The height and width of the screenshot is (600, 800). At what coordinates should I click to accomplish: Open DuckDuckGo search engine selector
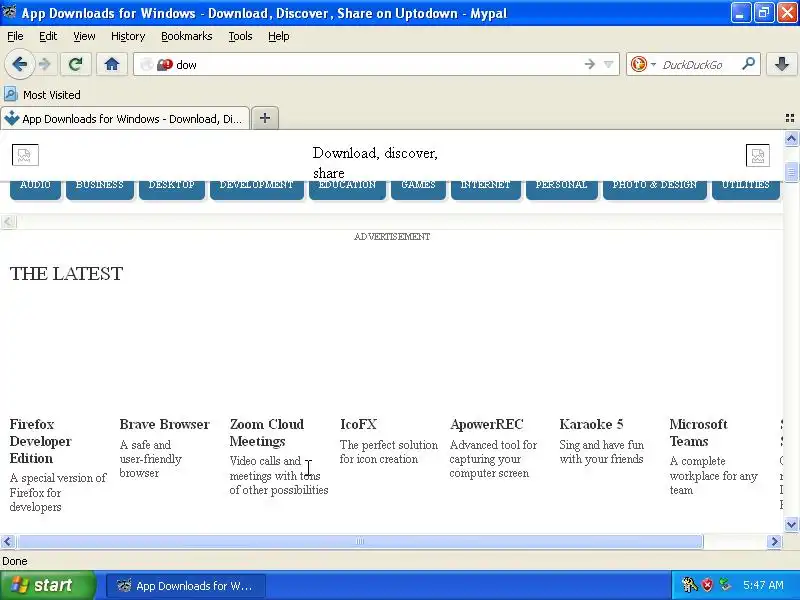[643, 64]
